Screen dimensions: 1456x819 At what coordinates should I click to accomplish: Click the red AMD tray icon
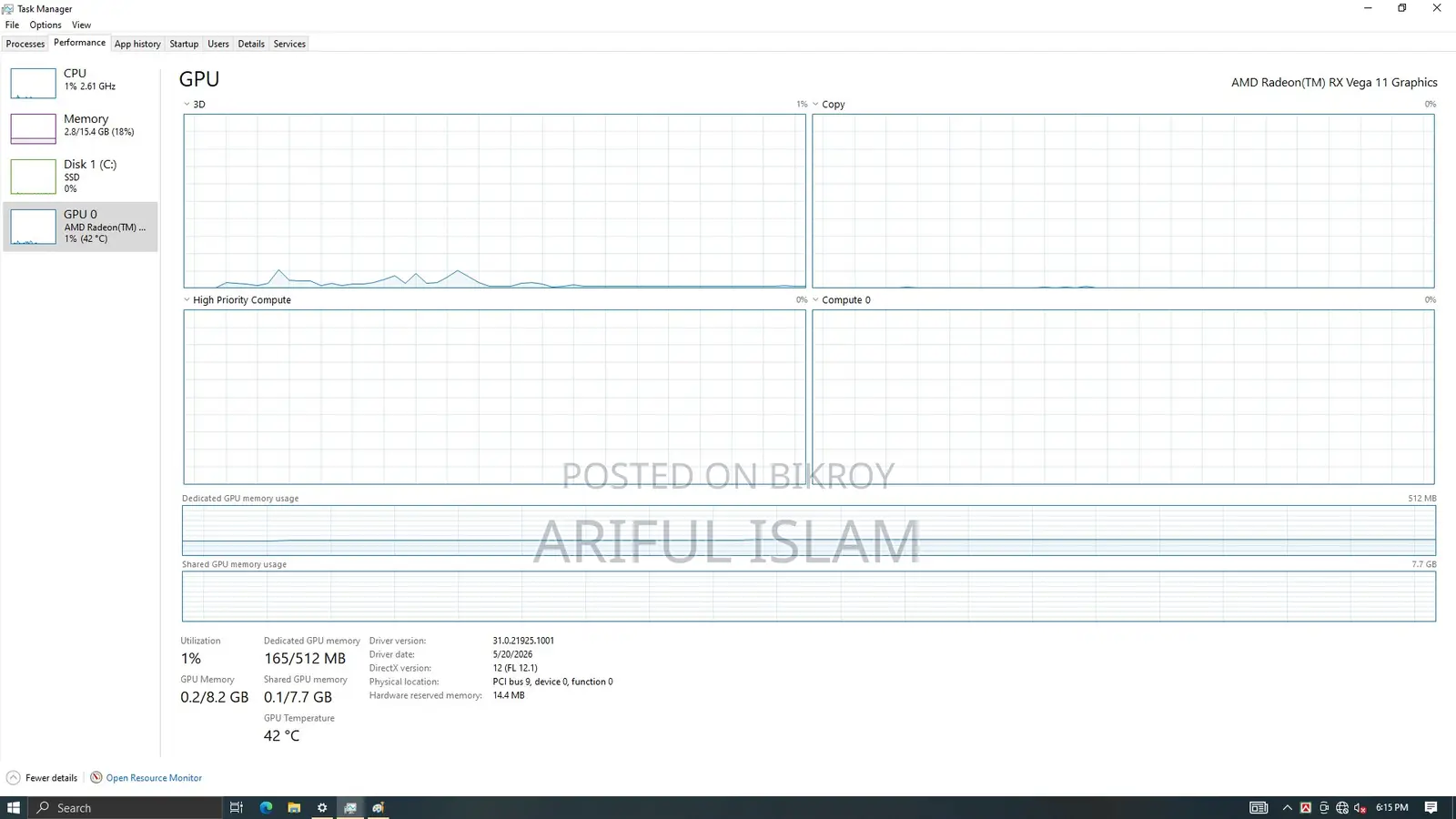[1306, 807]
